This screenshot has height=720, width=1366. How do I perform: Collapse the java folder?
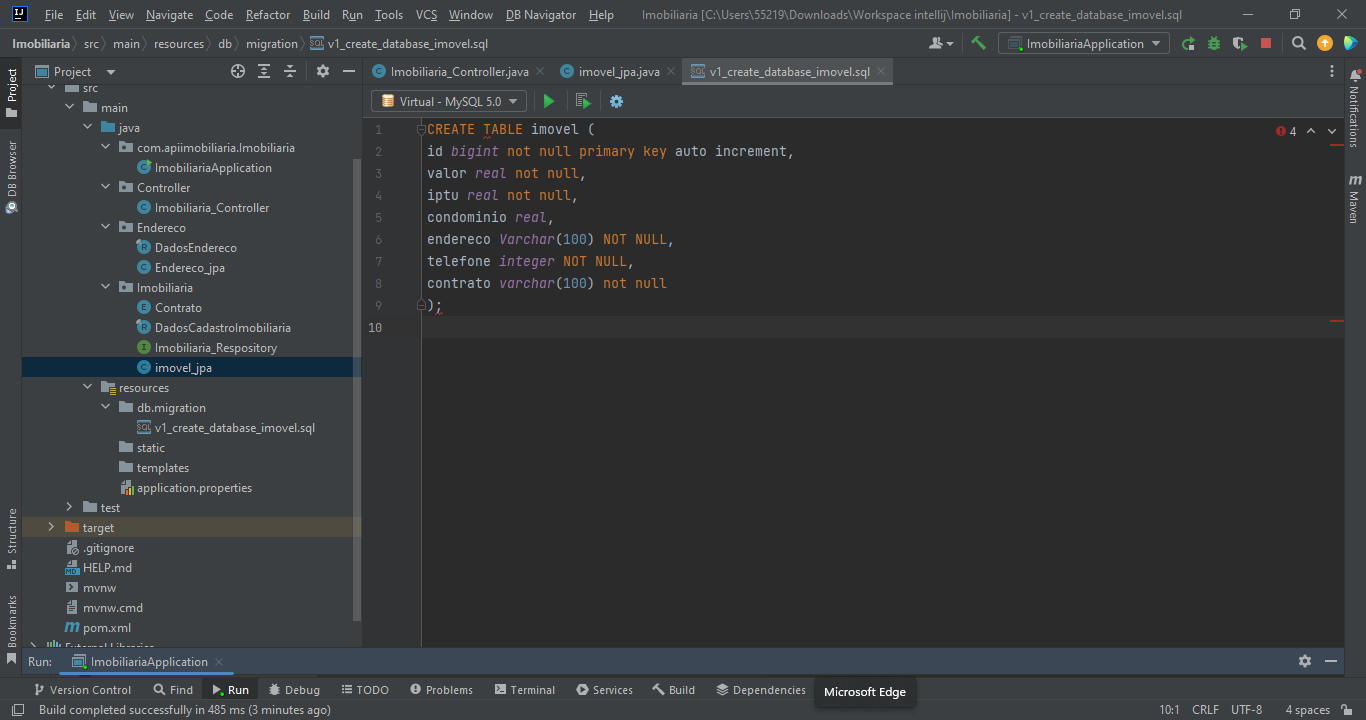pos(87,127)
